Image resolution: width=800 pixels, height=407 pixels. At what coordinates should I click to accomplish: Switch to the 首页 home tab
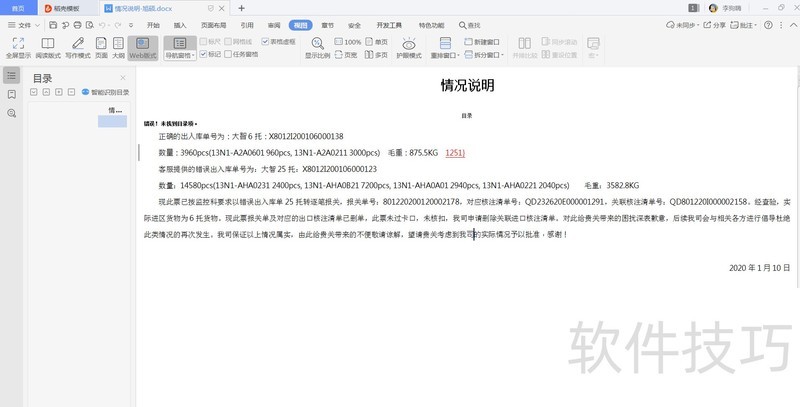18,8
